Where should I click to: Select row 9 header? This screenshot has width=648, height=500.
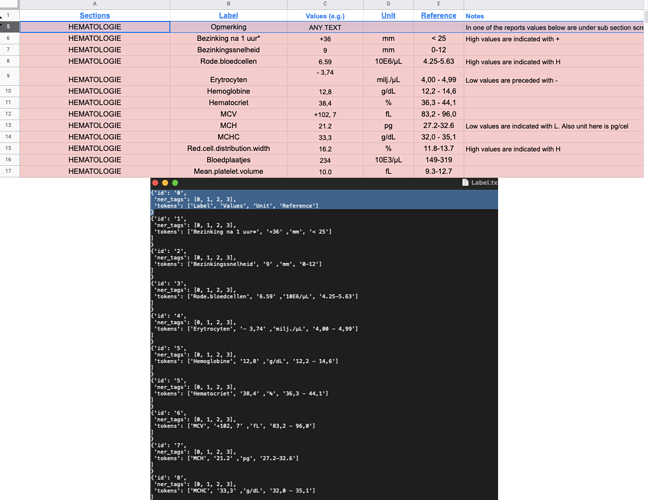[x=9, y=76]
